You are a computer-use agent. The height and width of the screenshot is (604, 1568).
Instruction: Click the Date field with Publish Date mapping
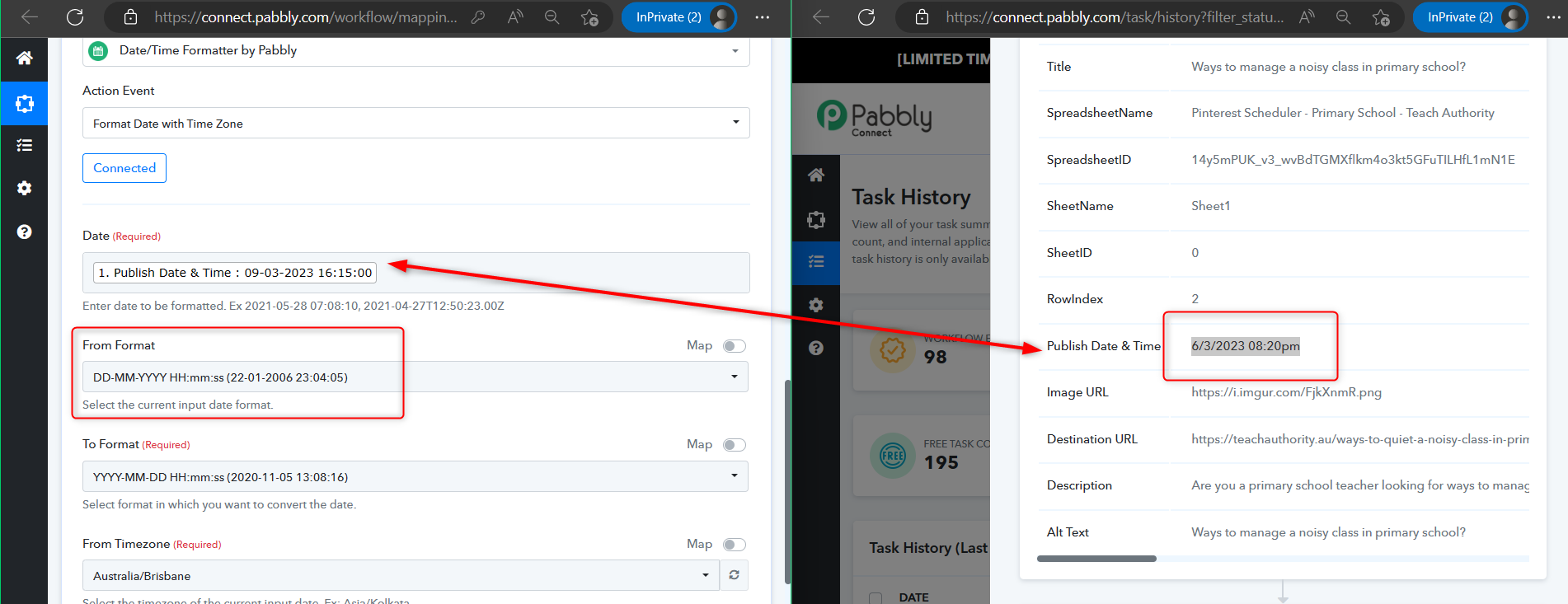(416, 273)
